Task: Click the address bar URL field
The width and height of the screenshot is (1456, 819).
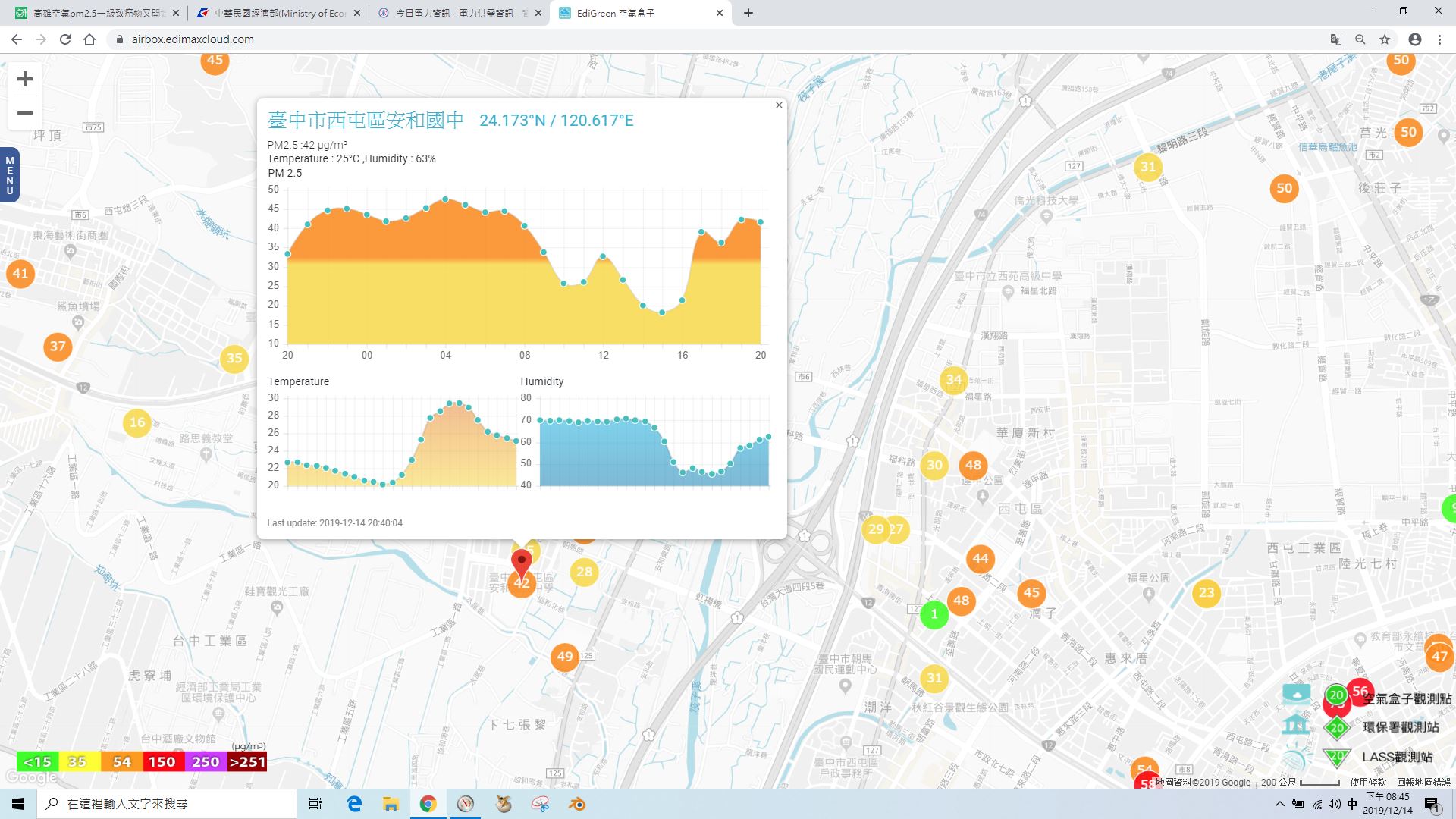Action: click(x=713, y=39)
